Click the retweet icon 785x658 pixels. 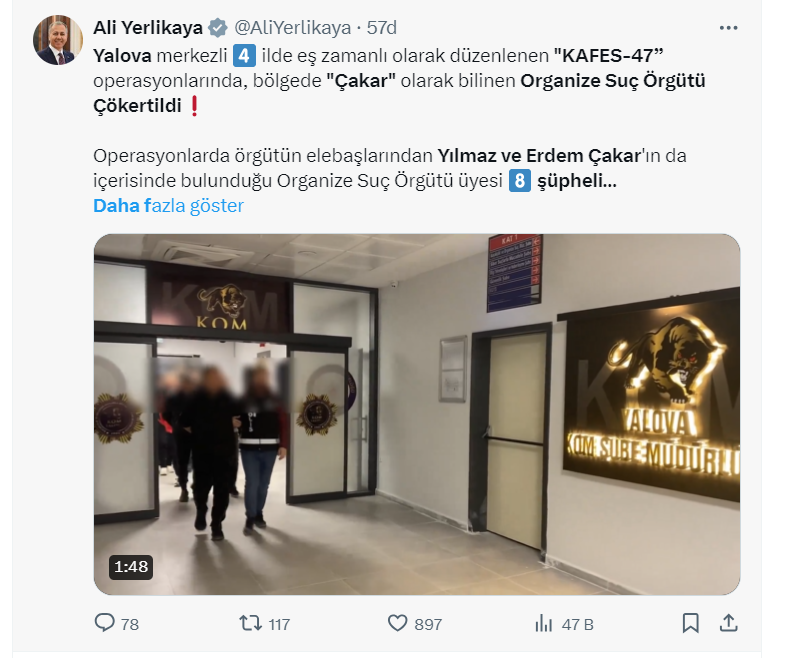[x=250, y=623]
